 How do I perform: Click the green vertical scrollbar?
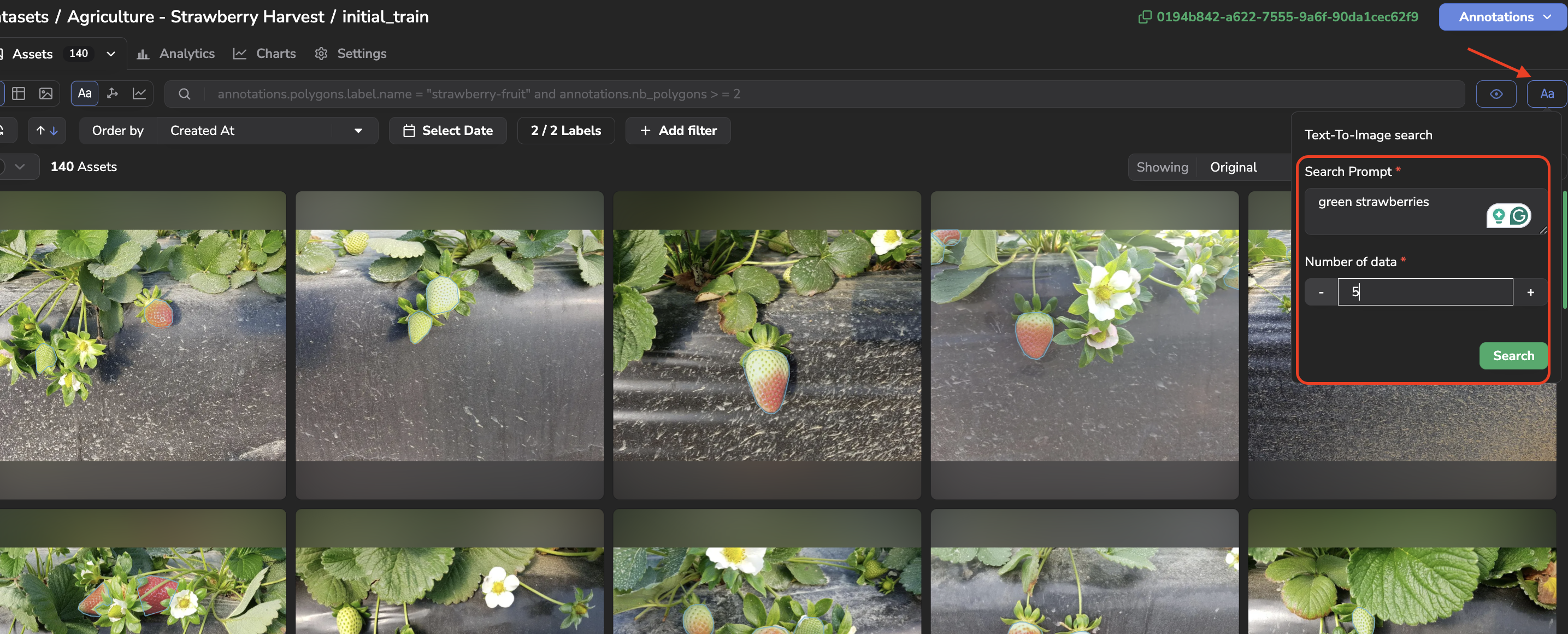point(1564,250)
